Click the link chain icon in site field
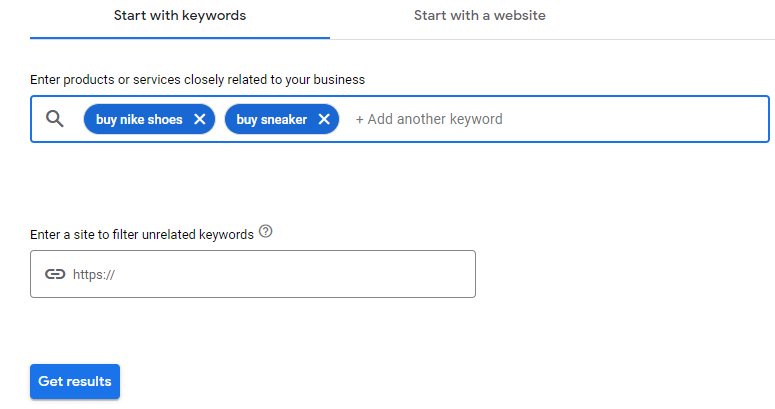This screenshot has height=409, width=775. 55,274
